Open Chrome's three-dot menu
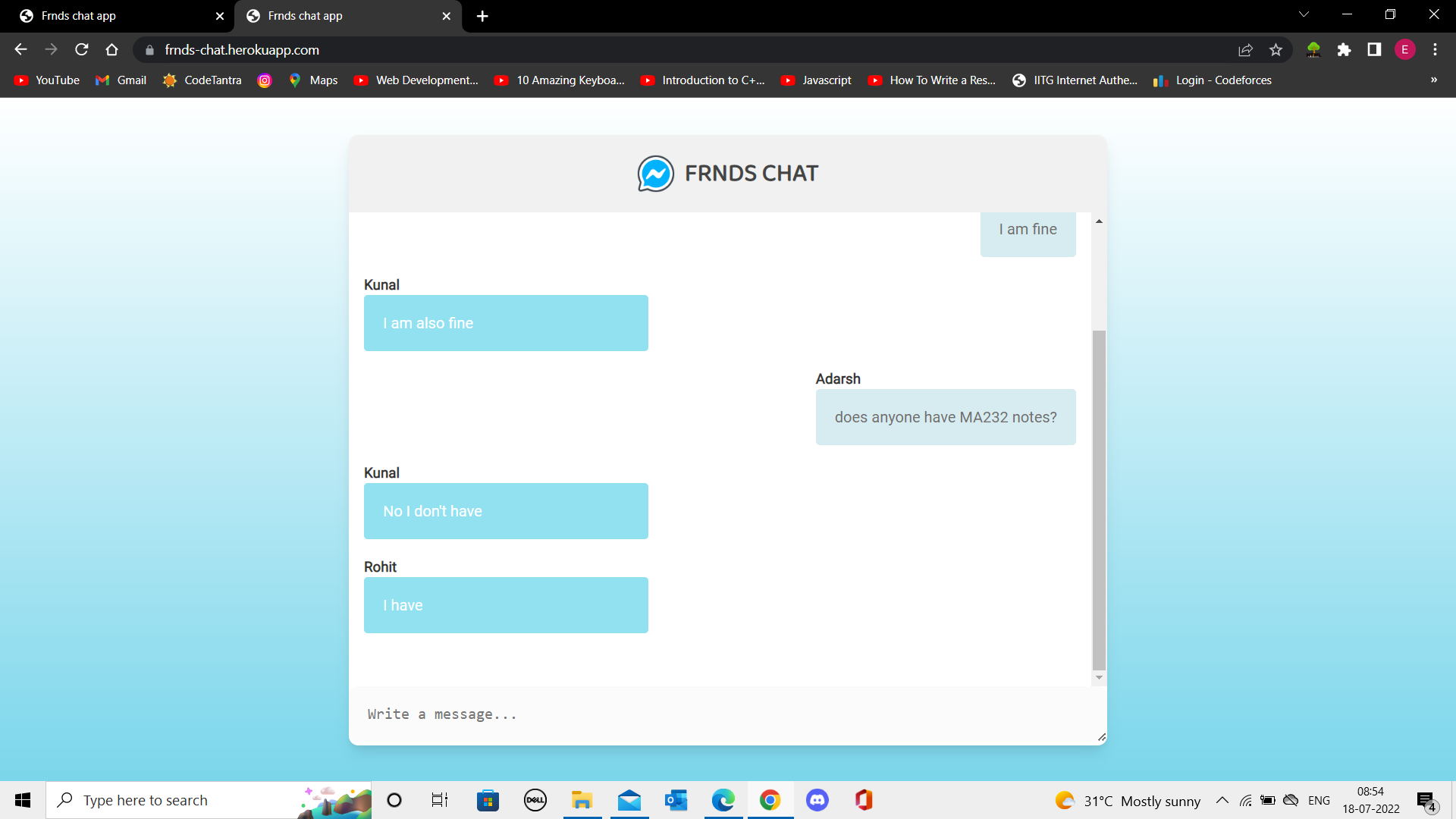This screenshot has height=819, width=1456. coord(1435,49)
